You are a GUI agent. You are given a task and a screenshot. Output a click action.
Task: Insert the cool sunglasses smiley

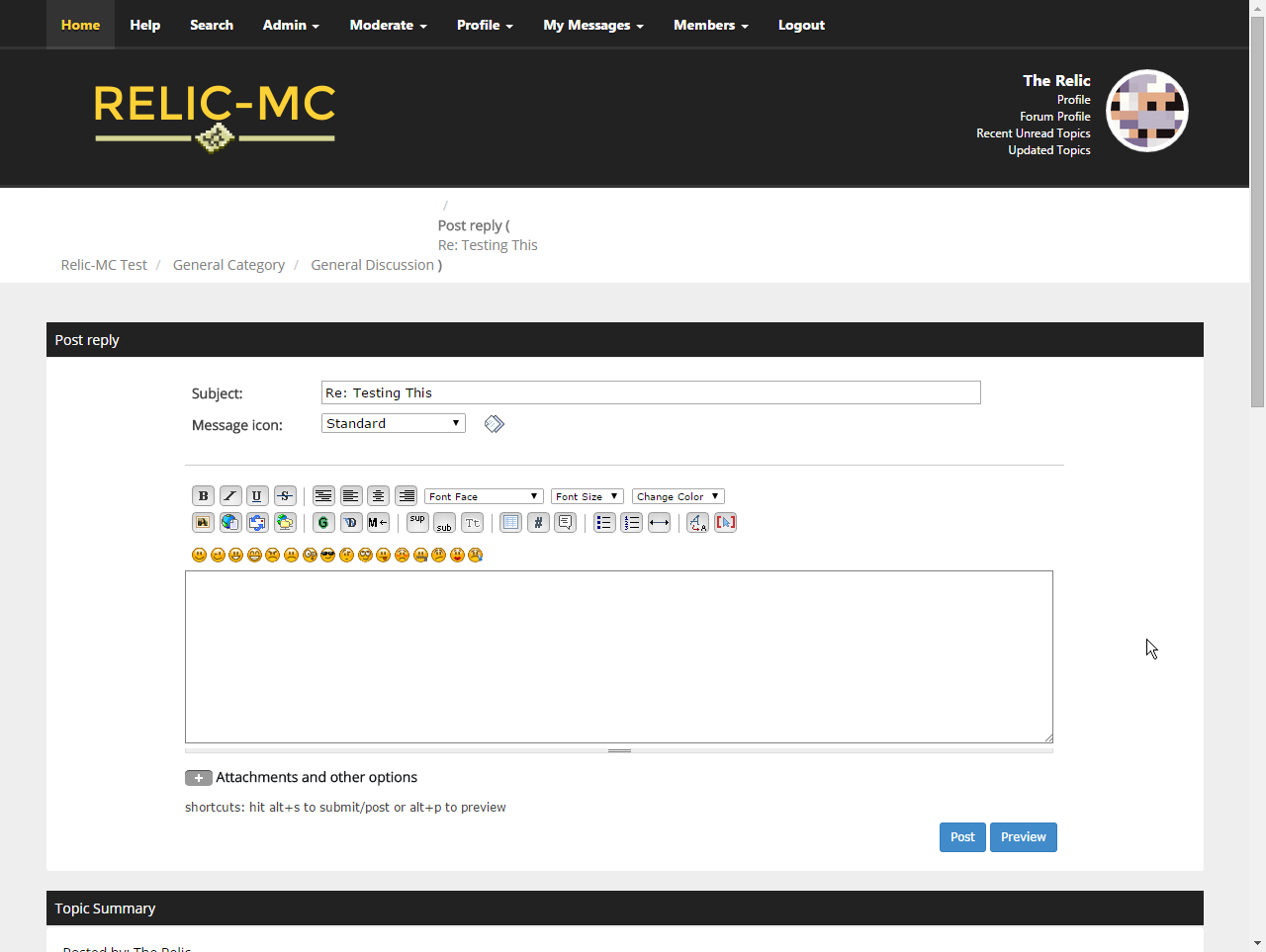tap(328, 556)
